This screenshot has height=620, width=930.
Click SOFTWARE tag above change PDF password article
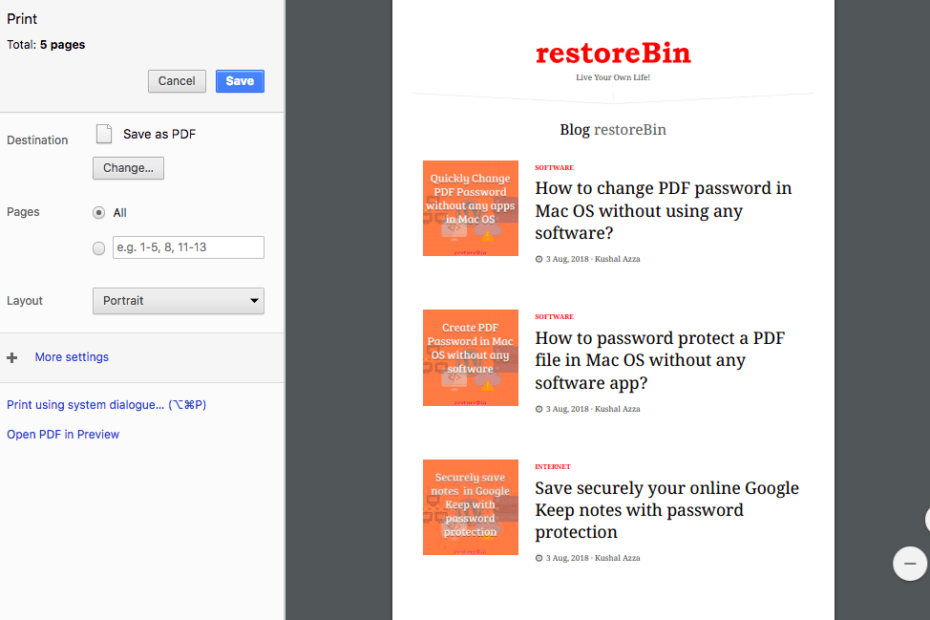[554, 168]
